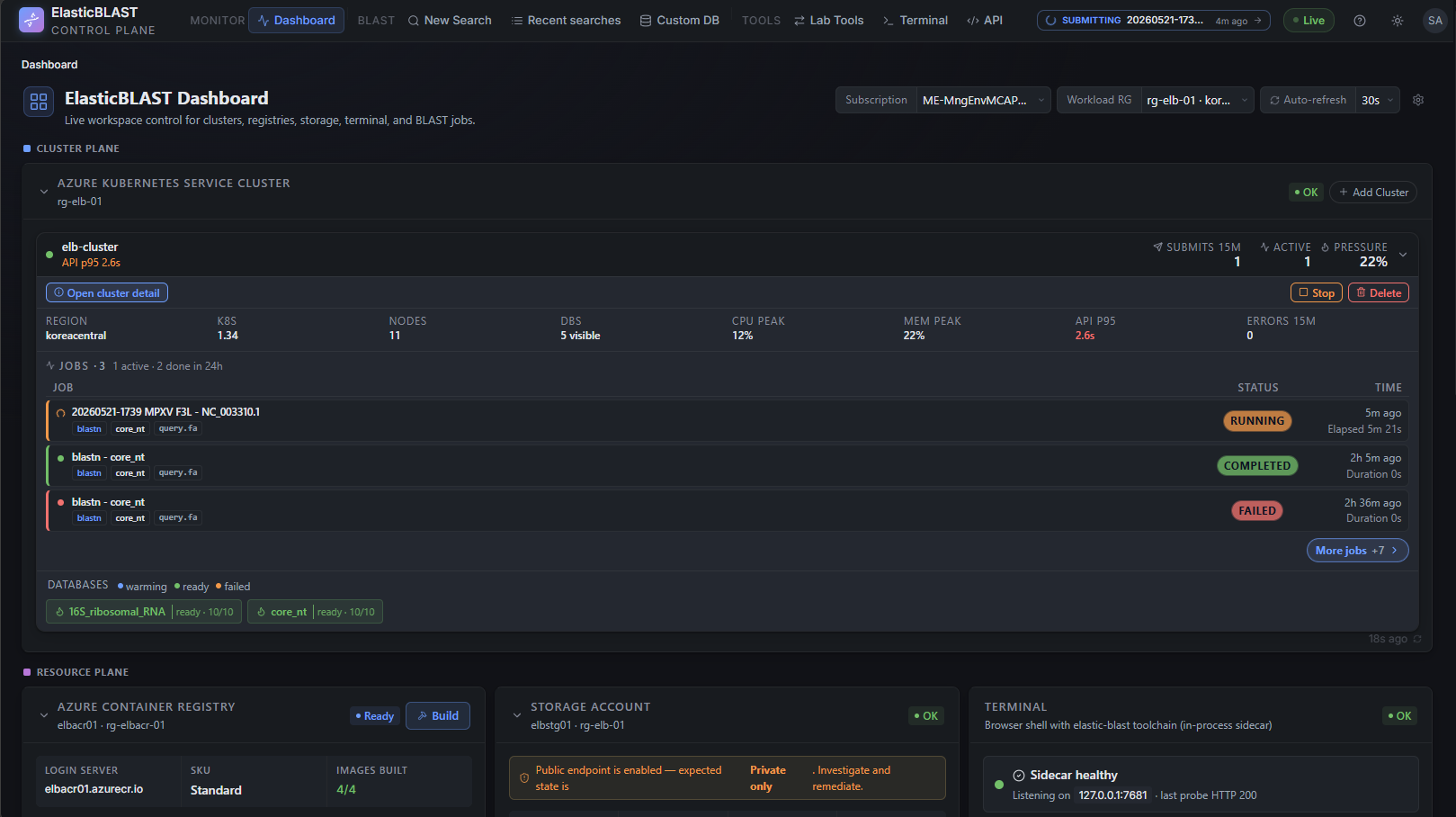The width and height of the screenshot is (1456, 817).
Task: Click the FAILED status badge
Action: click(x=1257, y=511)
